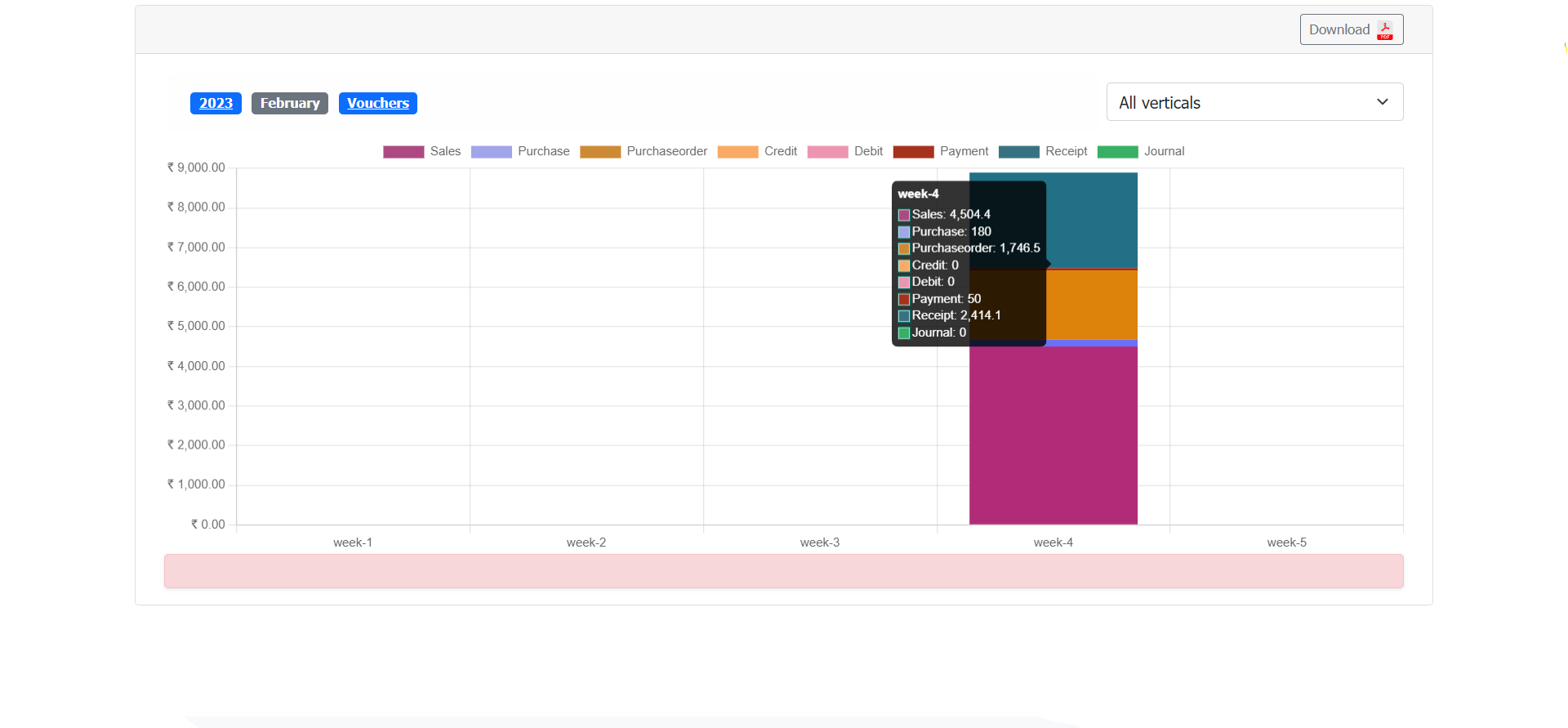The image size is (1568, 728).
Task: Click the thin blue Purchase bar segment
Action: [x=1091, y=343]
